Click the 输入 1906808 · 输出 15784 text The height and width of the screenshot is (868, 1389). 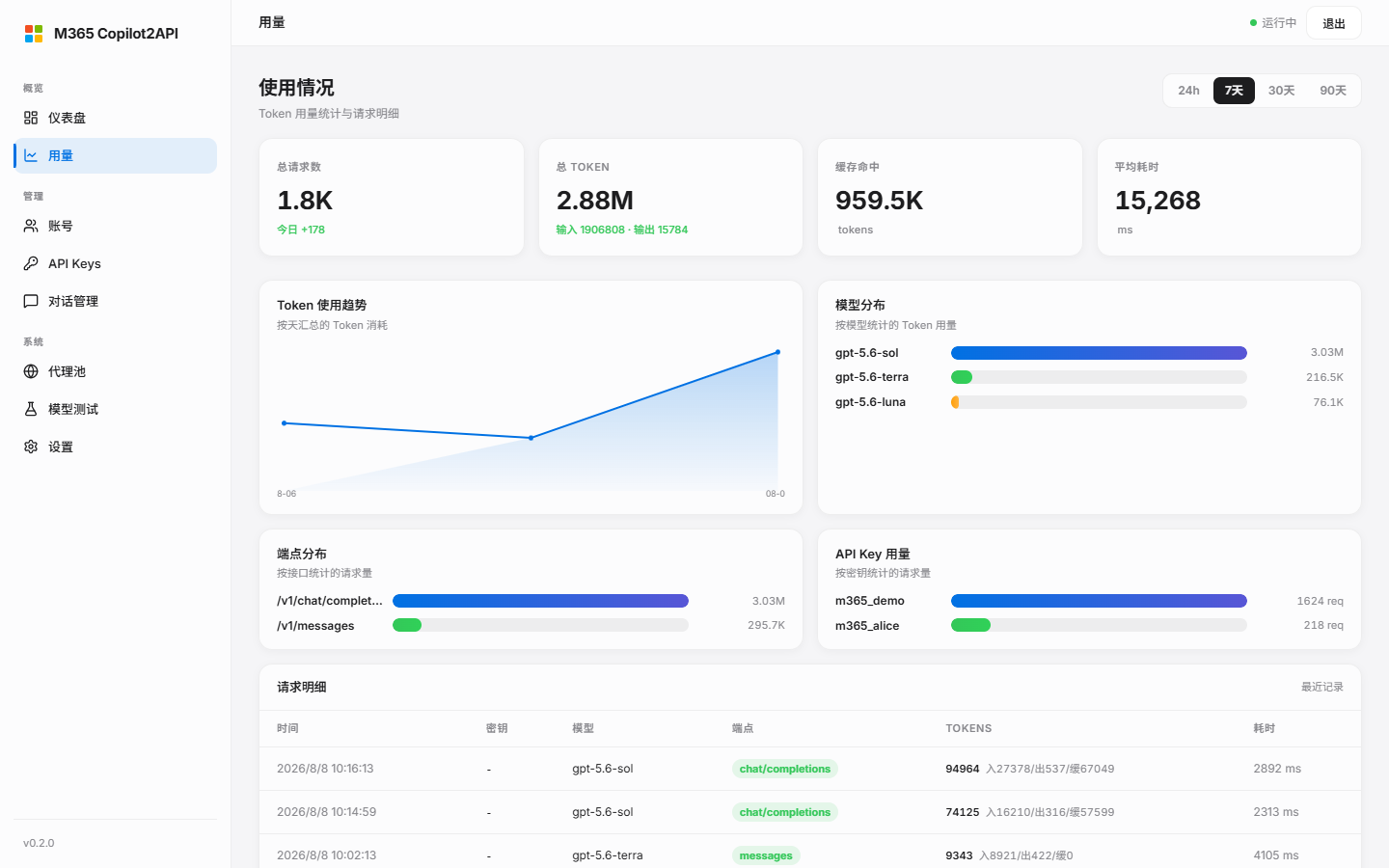622,230
